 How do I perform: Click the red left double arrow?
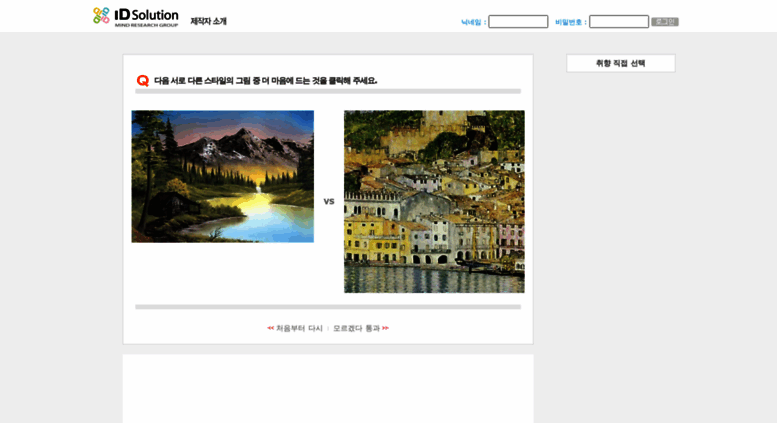(x=271, y=328)
